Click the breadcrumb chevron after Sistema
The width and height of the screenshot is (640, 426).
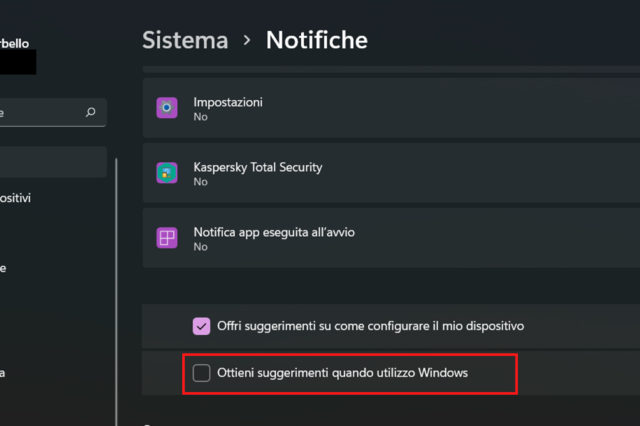coord(247,41)
